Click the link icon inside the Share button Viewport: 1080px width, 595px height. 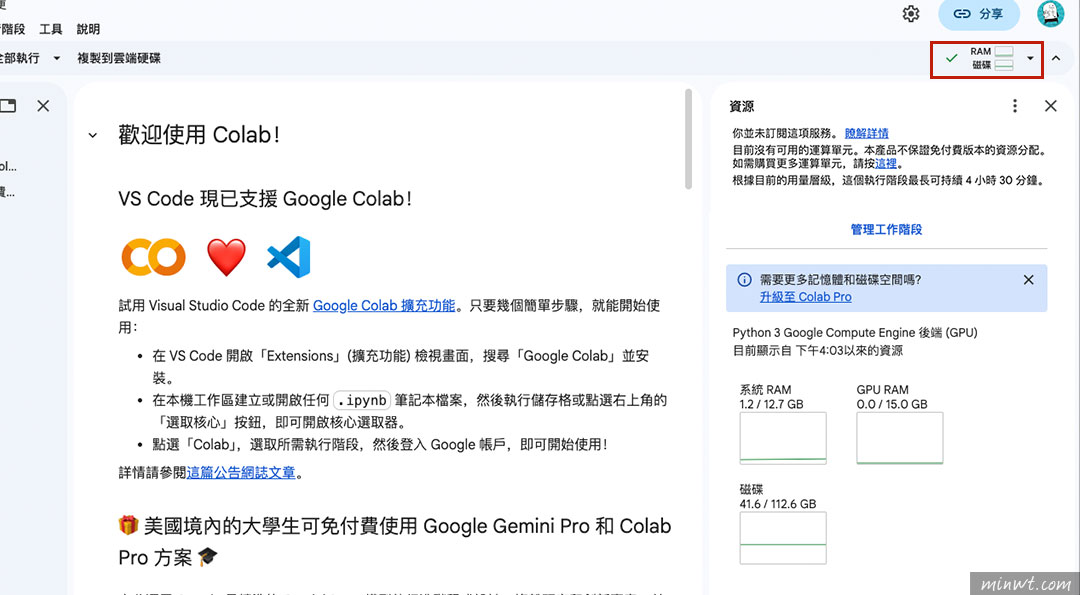[x=962, y=13]
